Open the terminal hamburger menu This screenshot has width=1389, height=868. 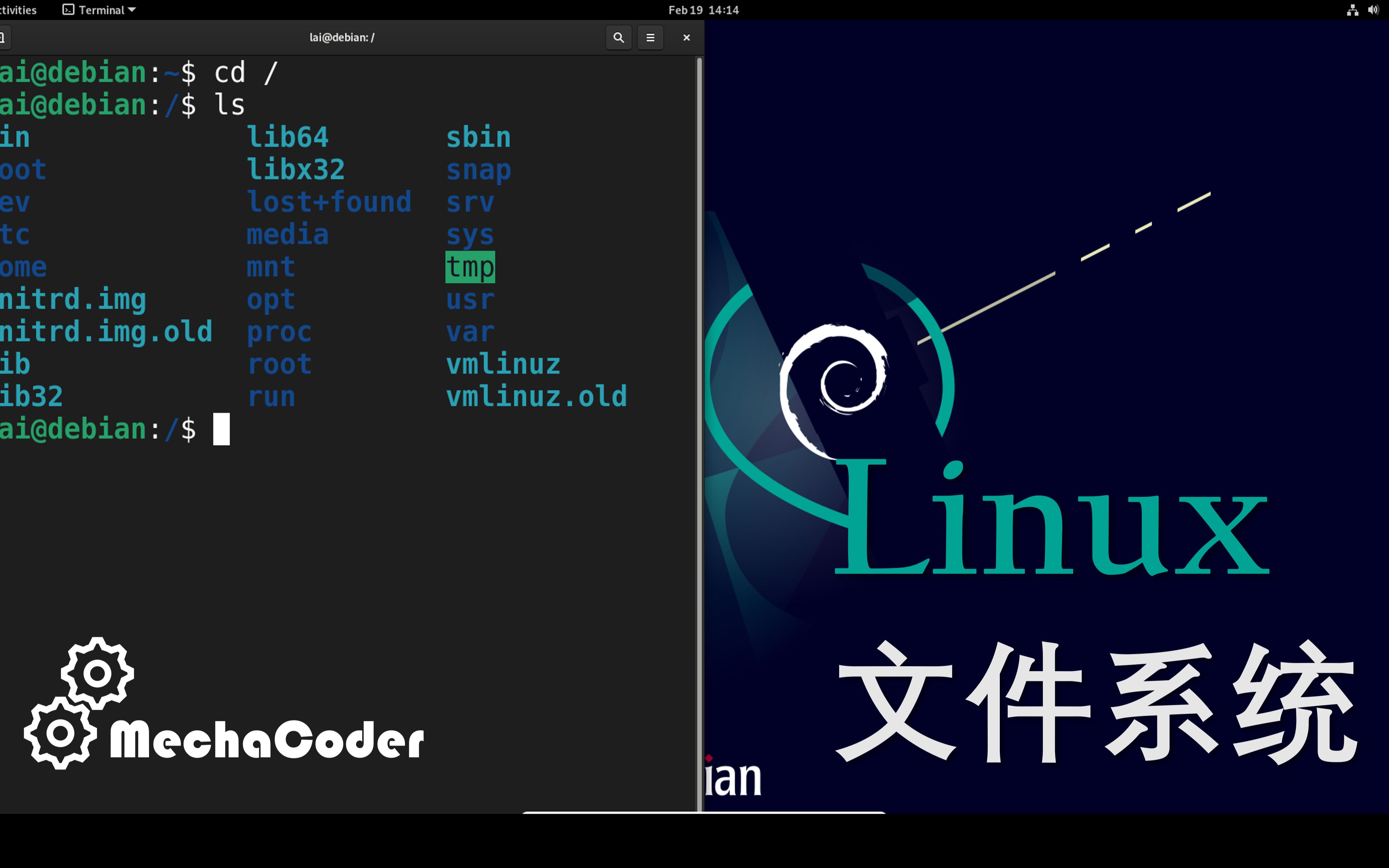(650, 37)
